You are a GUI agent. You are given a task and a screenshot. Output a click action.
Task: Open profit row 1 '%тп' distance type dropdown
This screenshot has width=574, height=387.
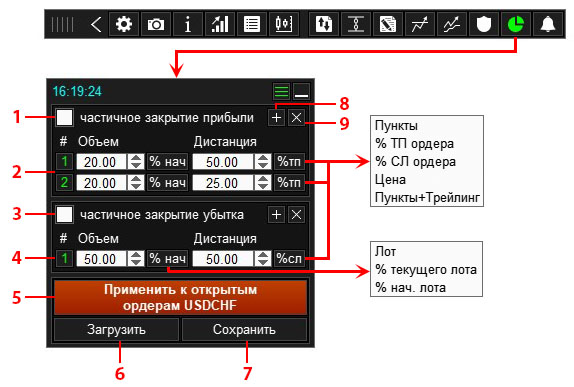coord(289,161)
